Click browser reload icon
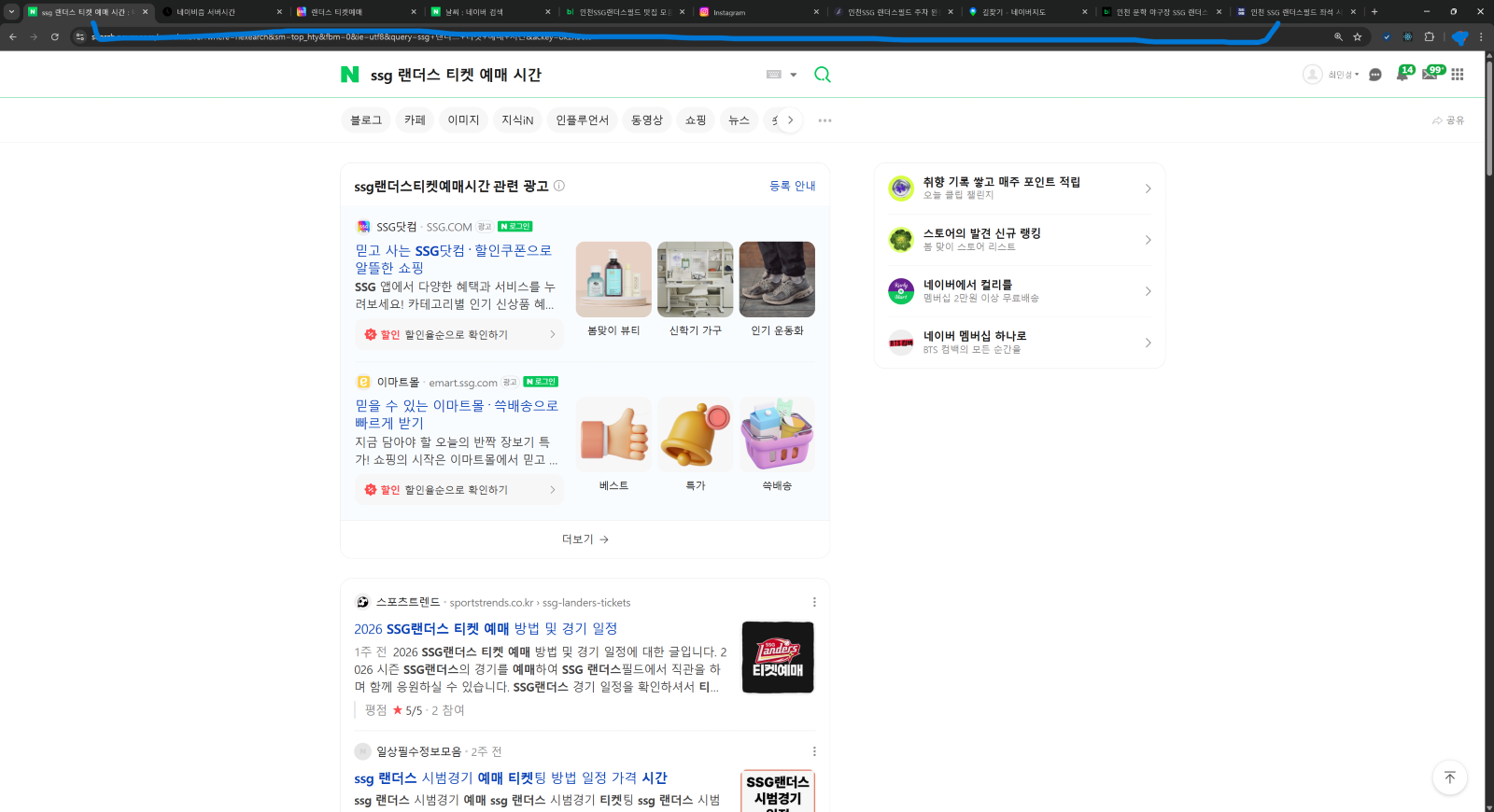This screenshot has width=1494, height=812. [55, 37]
